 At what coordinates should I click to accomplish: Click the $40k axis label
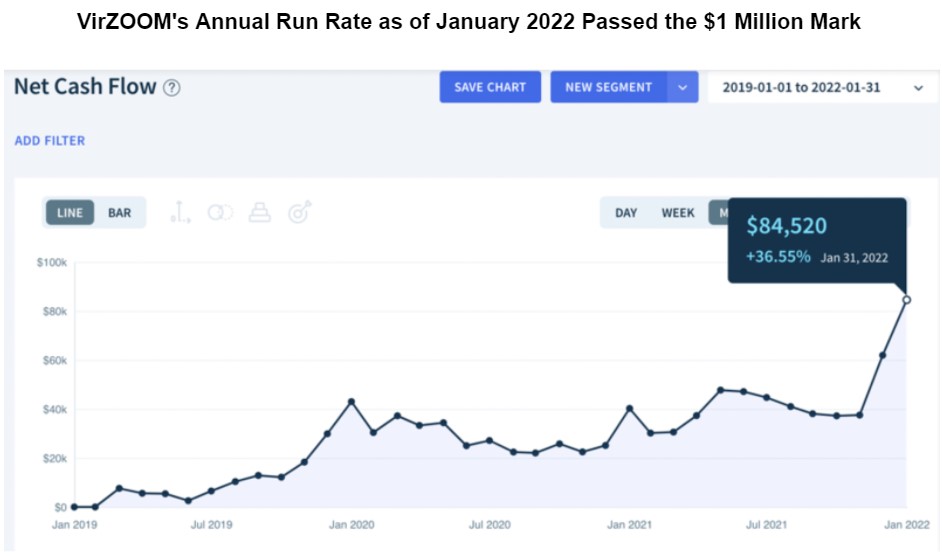[55, 409]
